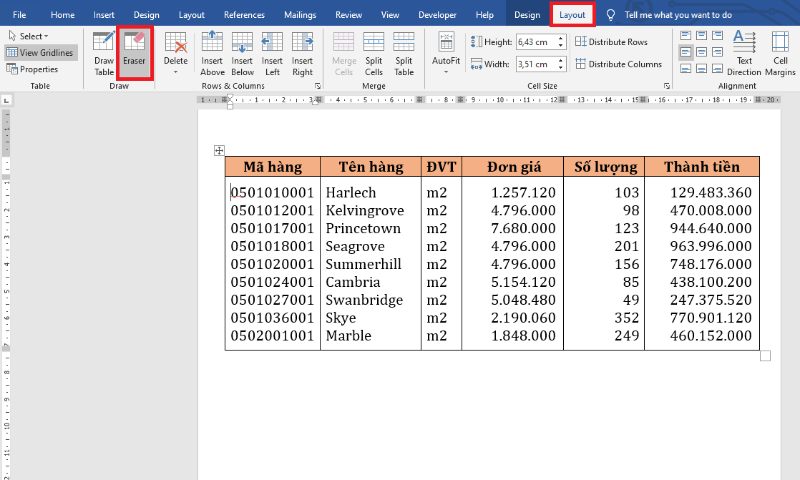The image size is (800, 480).
Task: Switch to the View tab
Action: [390, 15]
